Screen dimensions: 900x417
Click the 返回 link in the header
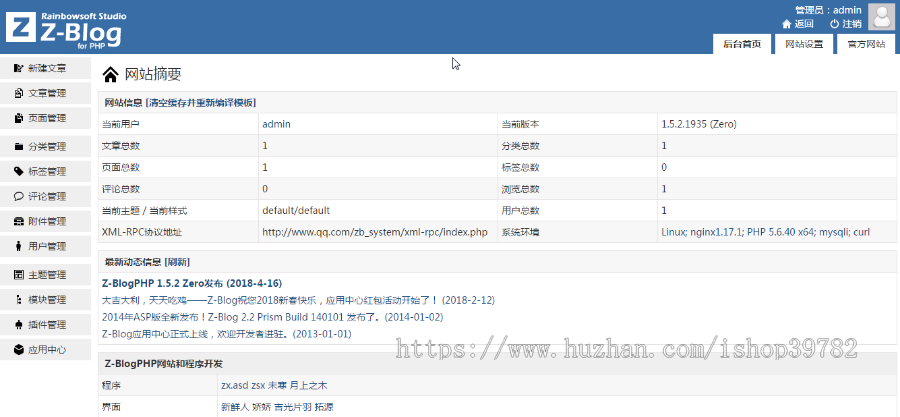point(804,24)
